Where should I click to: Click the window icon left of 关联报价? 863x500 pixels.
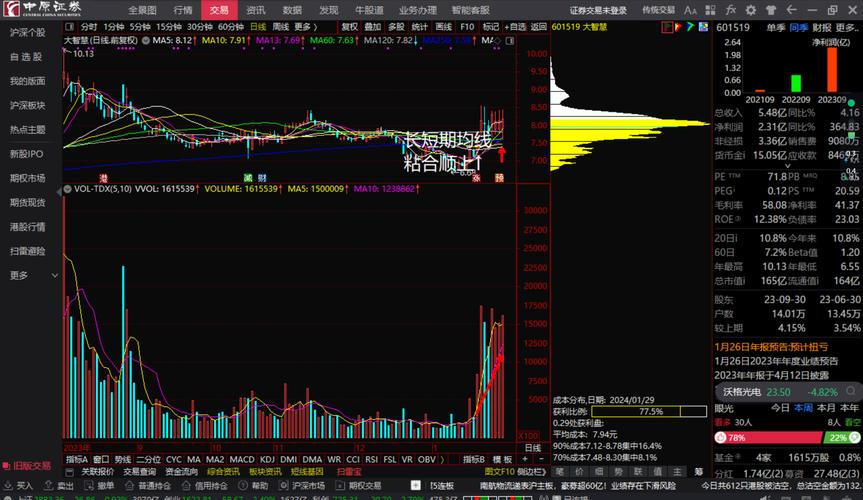69,472
